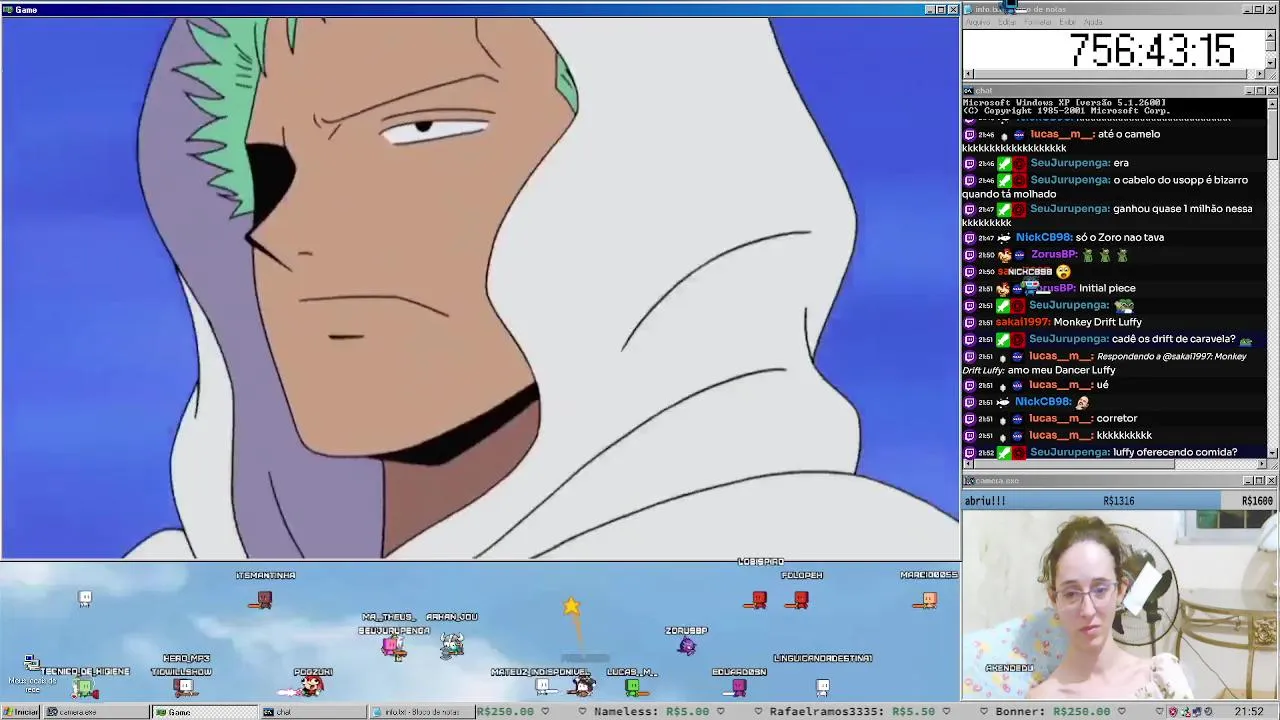Click the anime video in Game window
This screenshot has width=1280, height=720.
(x=480, y=288)
